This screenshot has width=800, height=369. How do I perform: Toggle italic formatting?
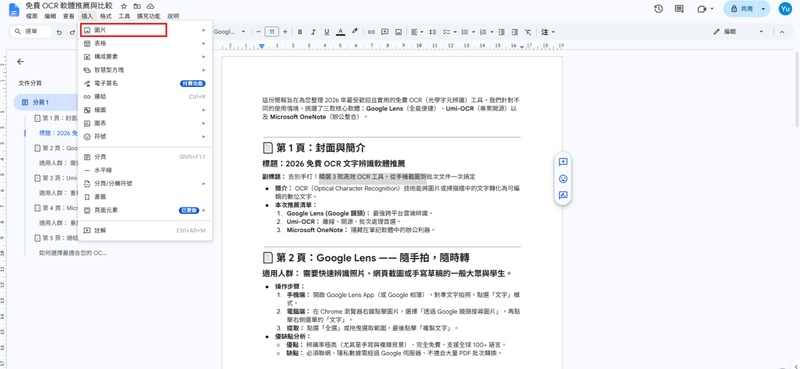[x=313, y=32]
